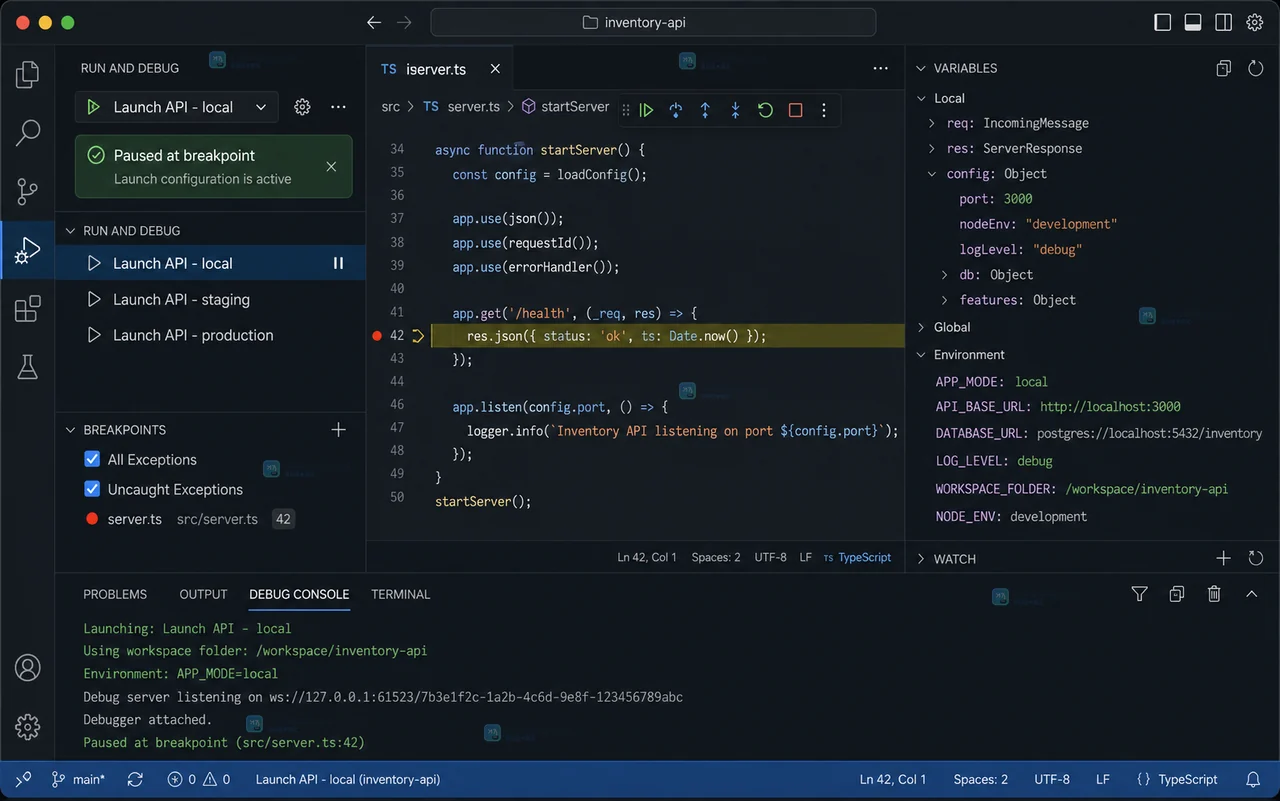Toggle primary sidebar layout icon
Viewport: 1280px width, 801px height.
pyautogui.click(x=1163, y=22)
